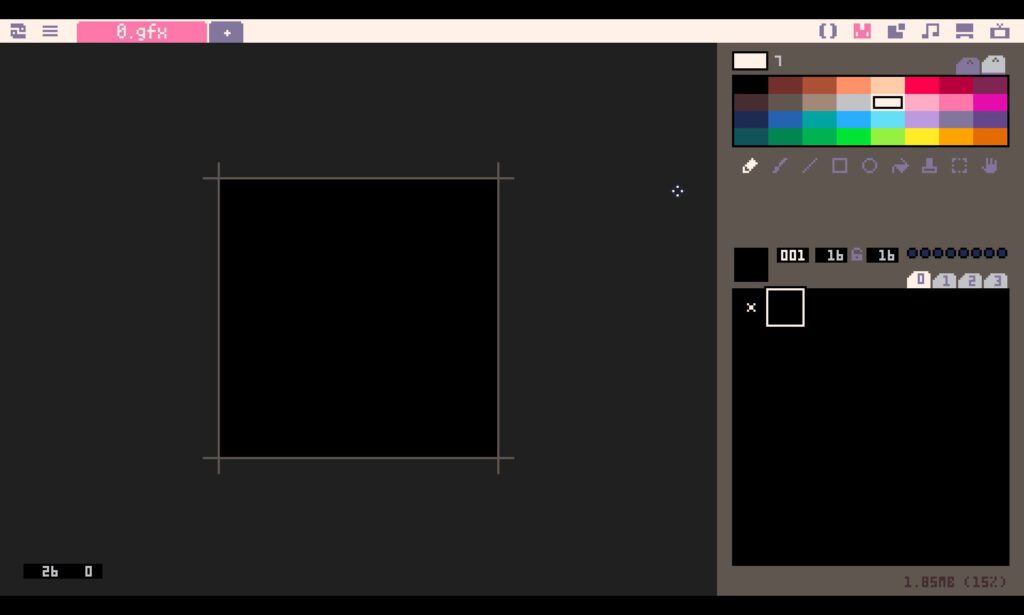Image resolution: width=1024 pixels, height=615 pixels.
Task: Toggle the last sprite flag dot
Action: pos(1002,254)
